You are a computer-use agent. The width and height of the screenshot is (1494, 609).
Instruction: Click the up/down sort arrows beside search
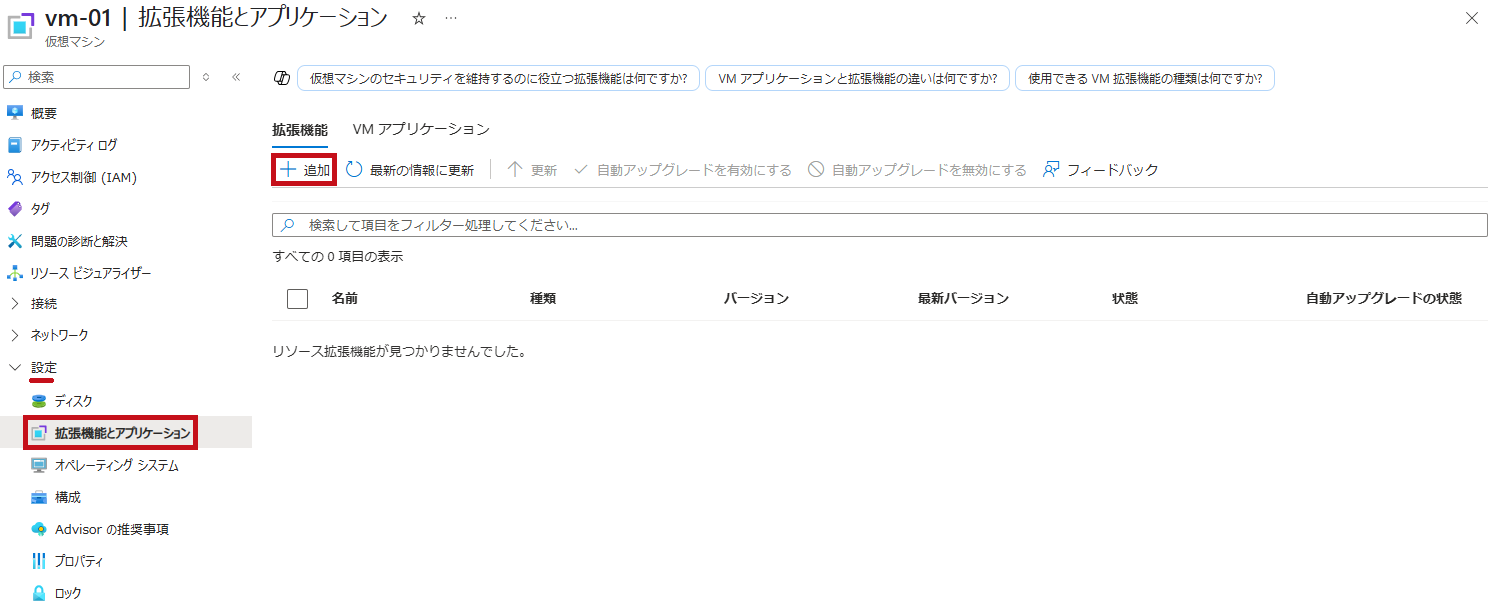(206, 77)
